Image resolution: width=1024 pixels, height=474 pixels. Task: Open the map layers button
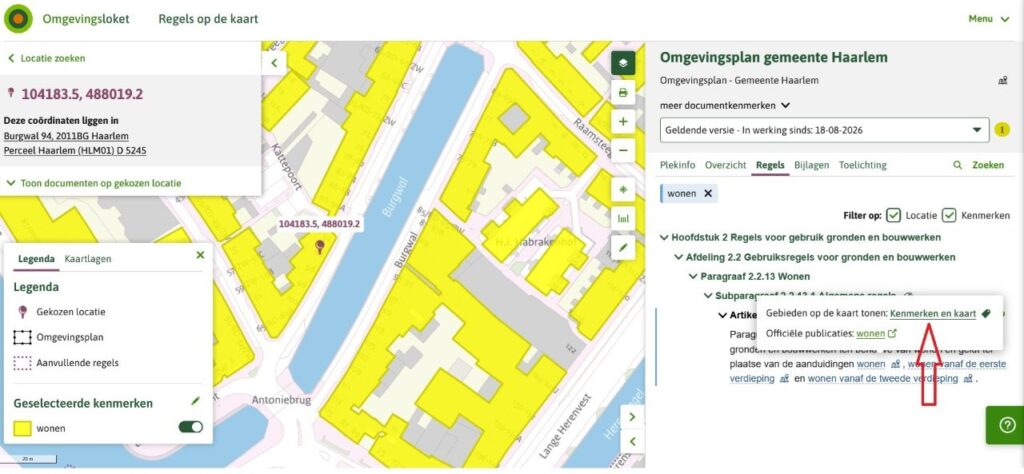pos(623,63)
